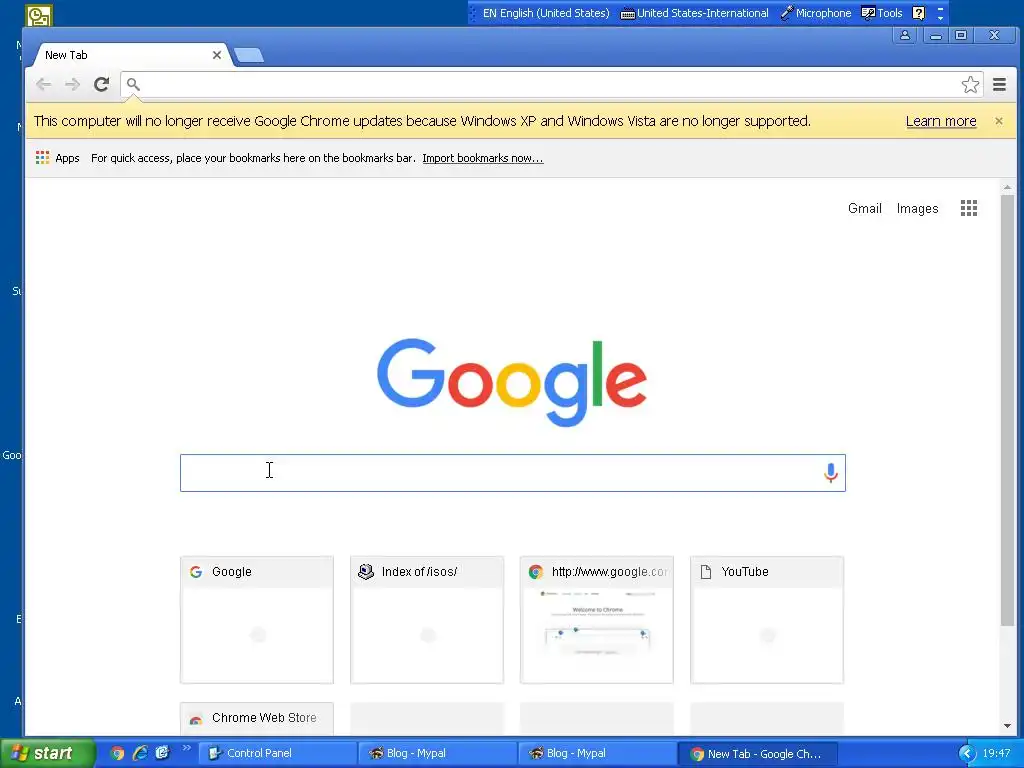Close the New Tab tab

217,55
